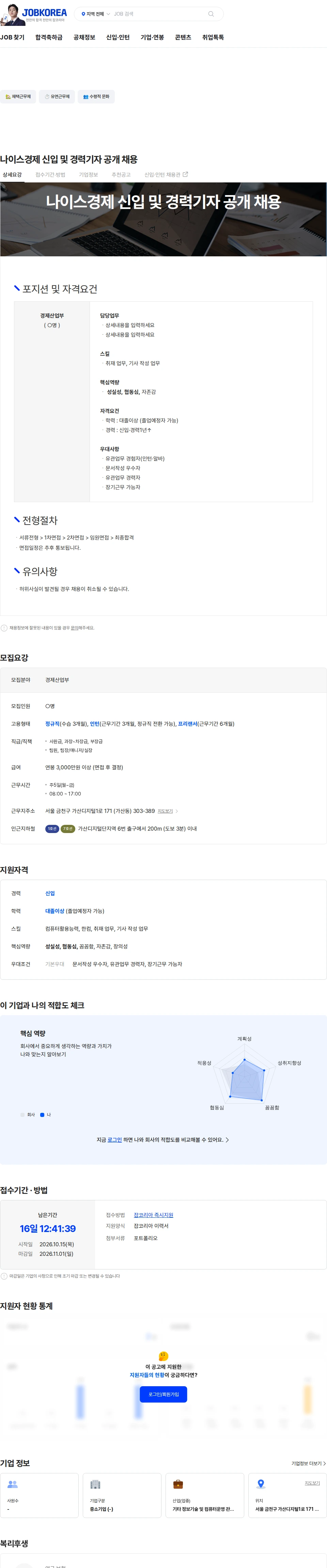Click the 프리랜서 employment type text
The width and height of the screenshot is (327, 1568).
[x=188, y=724]
